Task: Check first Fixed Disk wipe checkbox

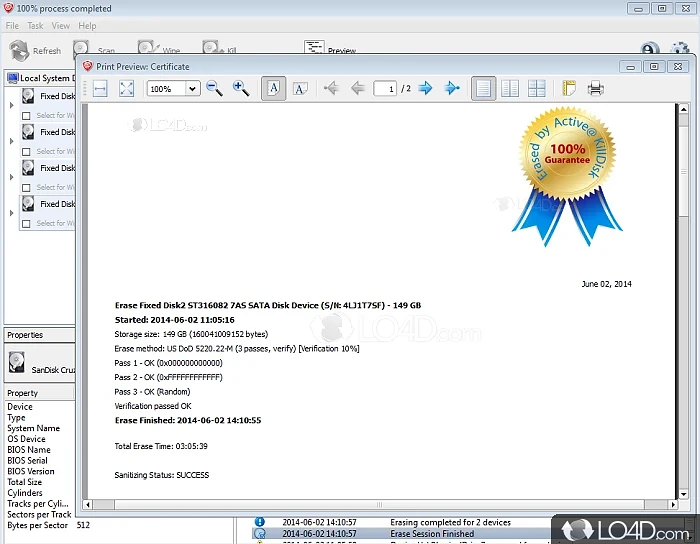Action: (x=26, y=116)
